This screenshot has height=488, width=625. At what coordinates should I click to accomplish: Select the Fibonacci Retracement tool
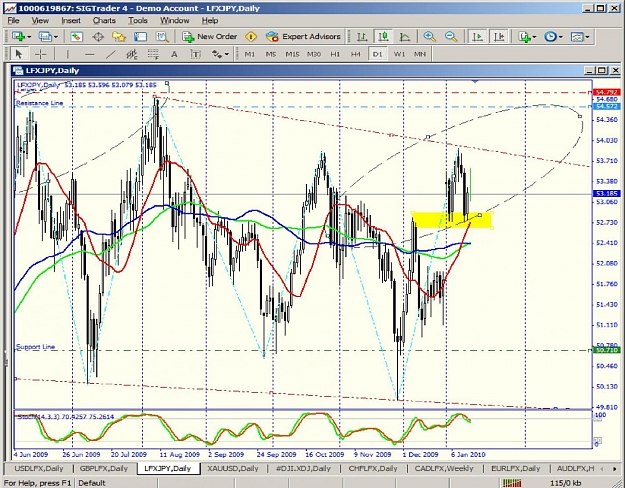tap(153, 54)
